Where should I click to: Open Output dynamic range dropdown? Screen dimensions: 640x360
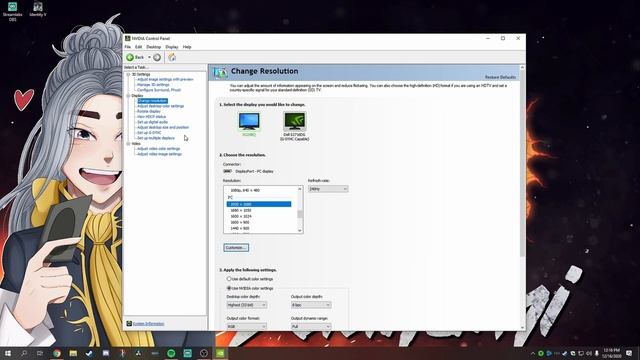[x=311, y=327]
